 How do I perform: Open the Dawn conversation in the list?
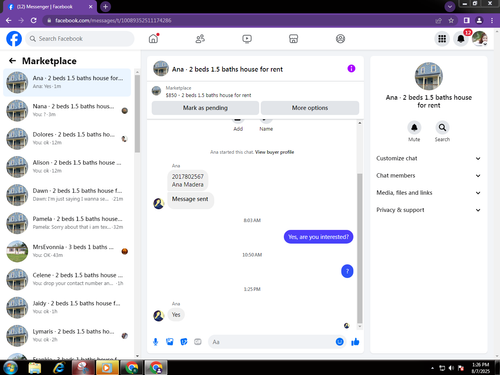pyautogui.click(x=67, y=195)
